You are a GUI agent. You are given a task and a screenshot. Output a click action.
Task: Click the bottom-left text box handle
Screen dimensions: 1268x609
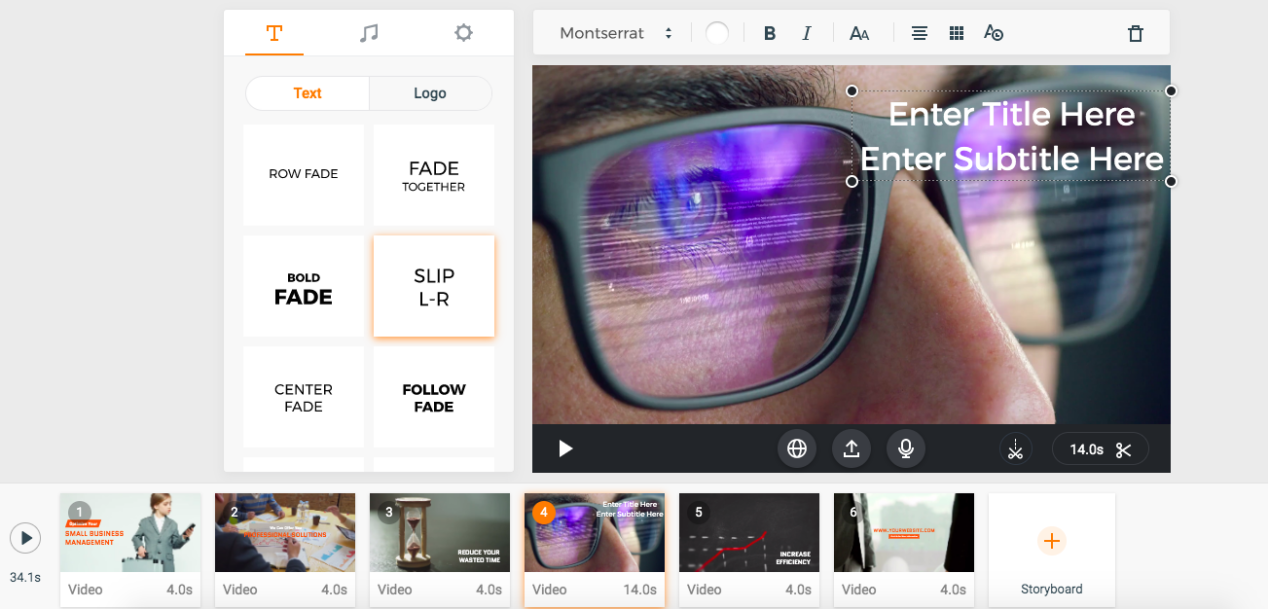[852, 181]
